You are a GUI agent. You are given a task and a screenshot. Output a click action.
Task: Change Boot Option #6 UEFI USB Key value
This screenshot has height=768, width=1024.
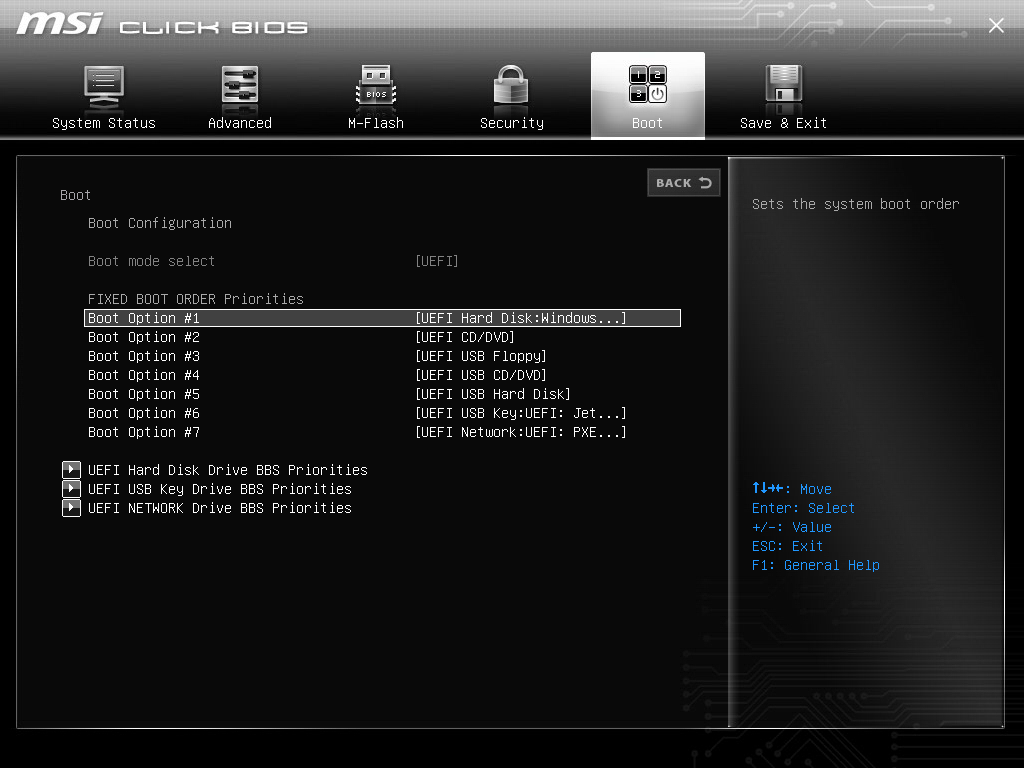520,413
